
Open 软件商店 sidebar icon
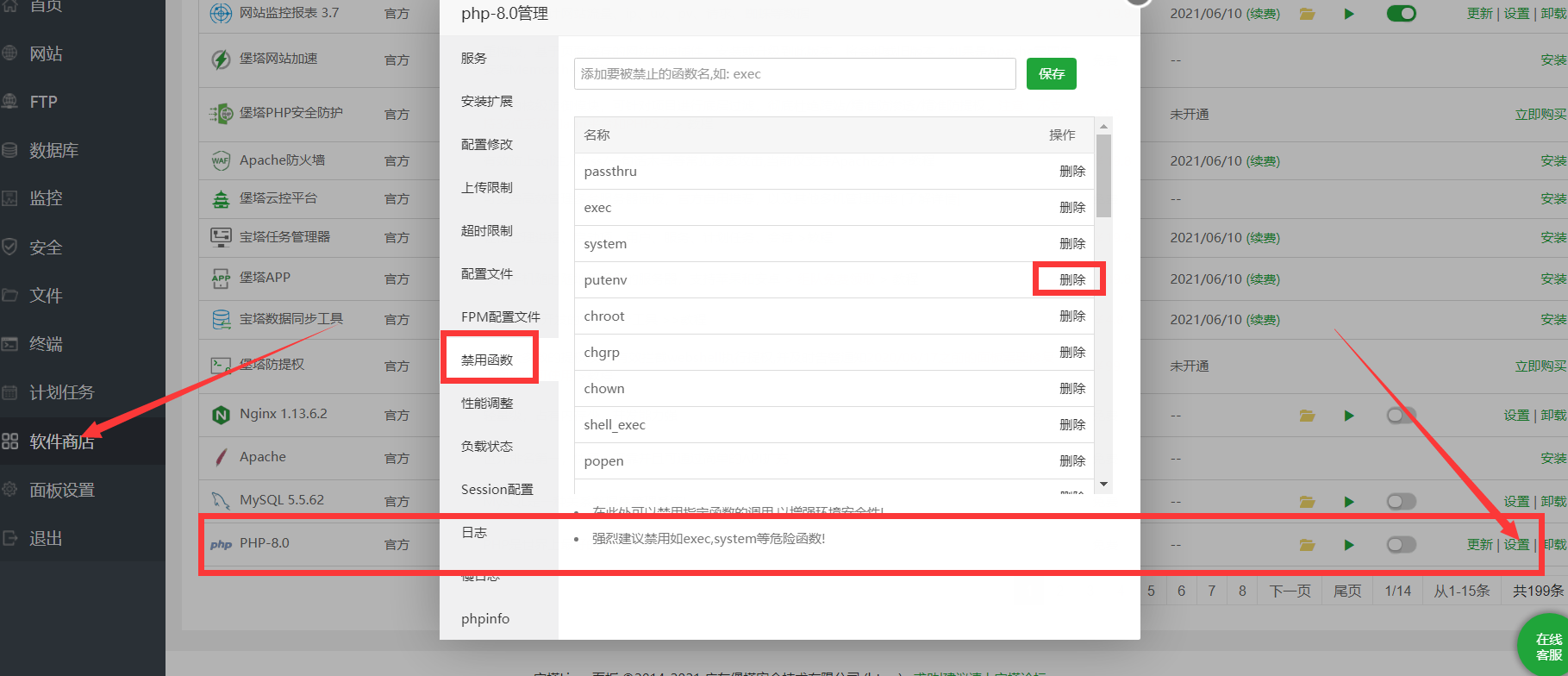coord(10,441)
